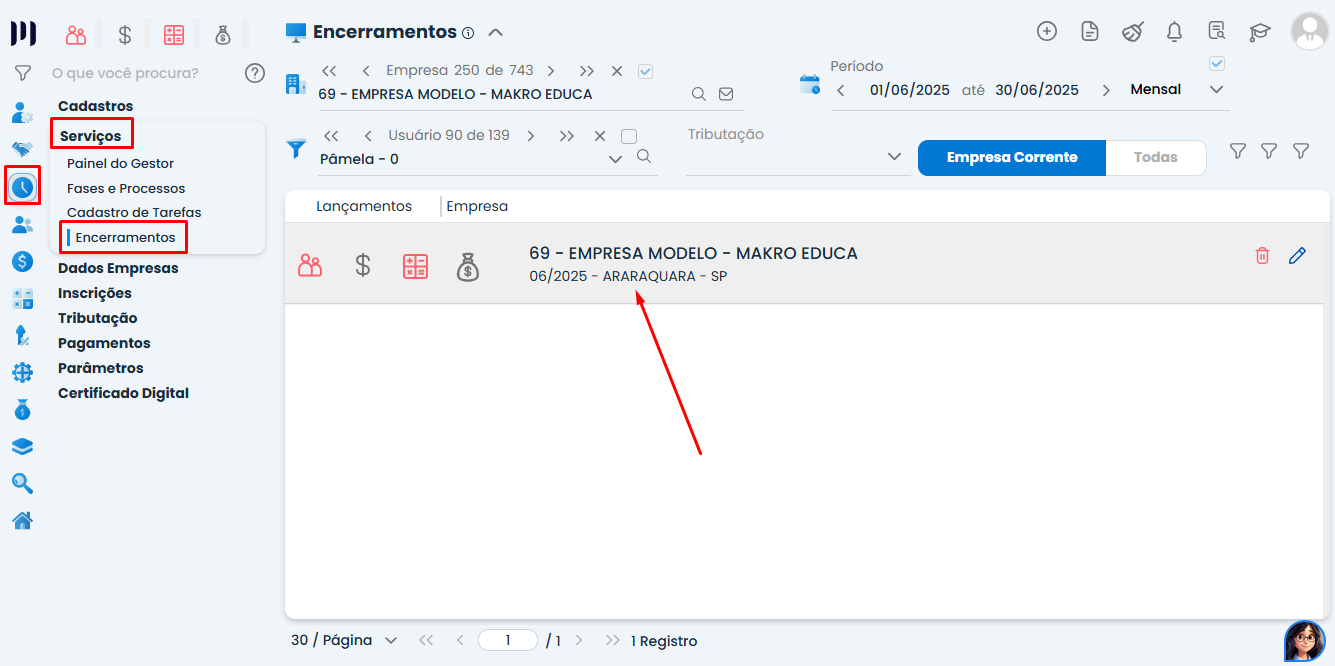The height and width of the screenshot is (666, 1335).
Task: Click the help question mark icon
Action: tap(255, 73)
